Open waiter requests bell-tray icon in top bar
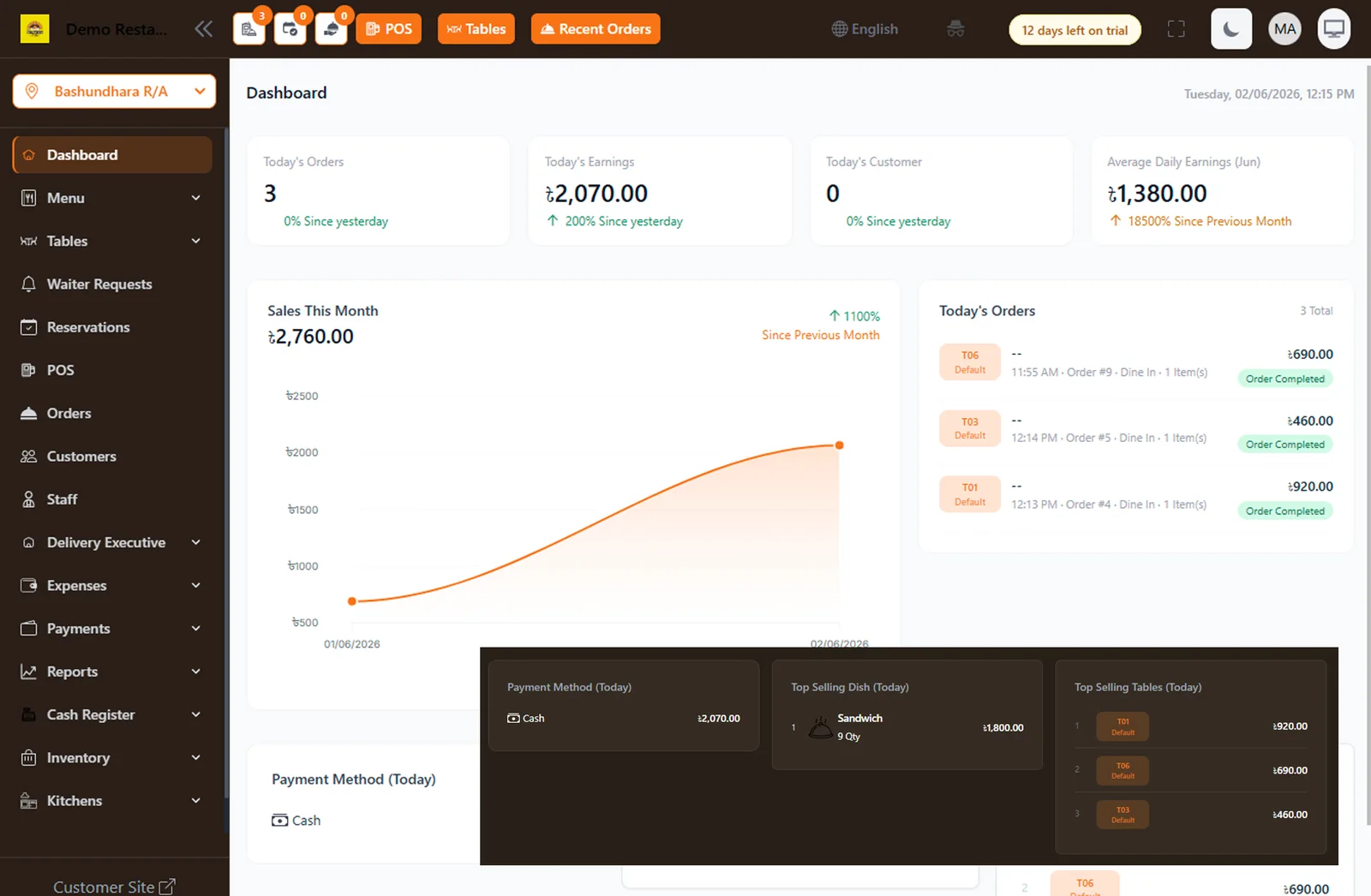 pyautogui.click(x=331, y=29)
